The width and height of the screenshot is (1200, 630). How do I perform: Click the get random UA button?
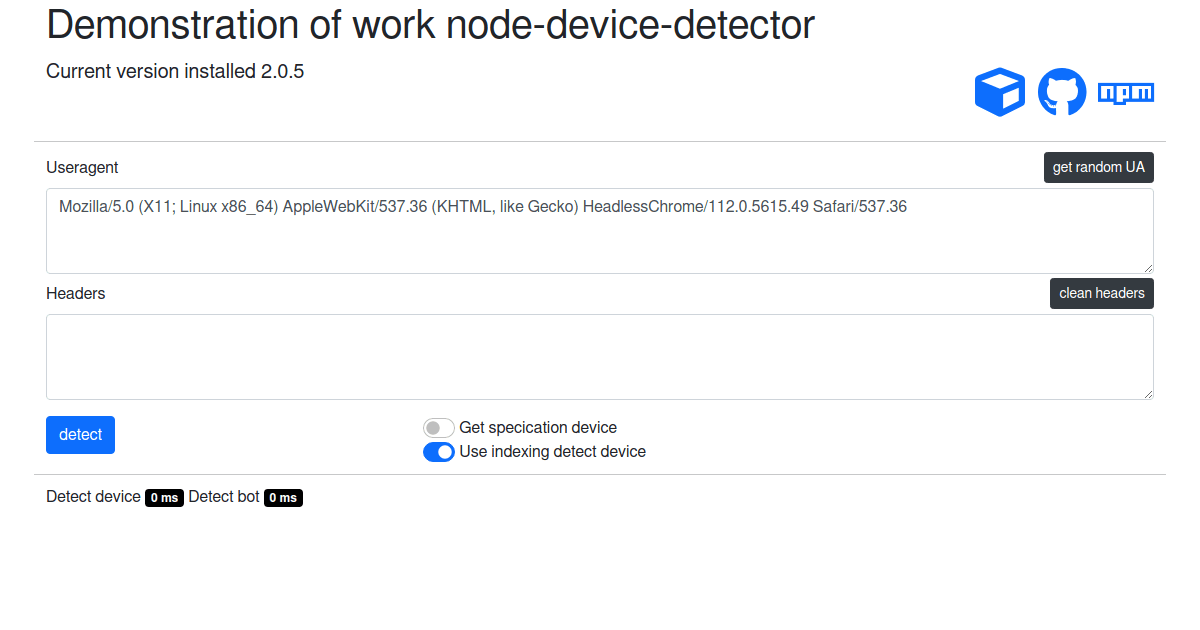(1098, 167)
